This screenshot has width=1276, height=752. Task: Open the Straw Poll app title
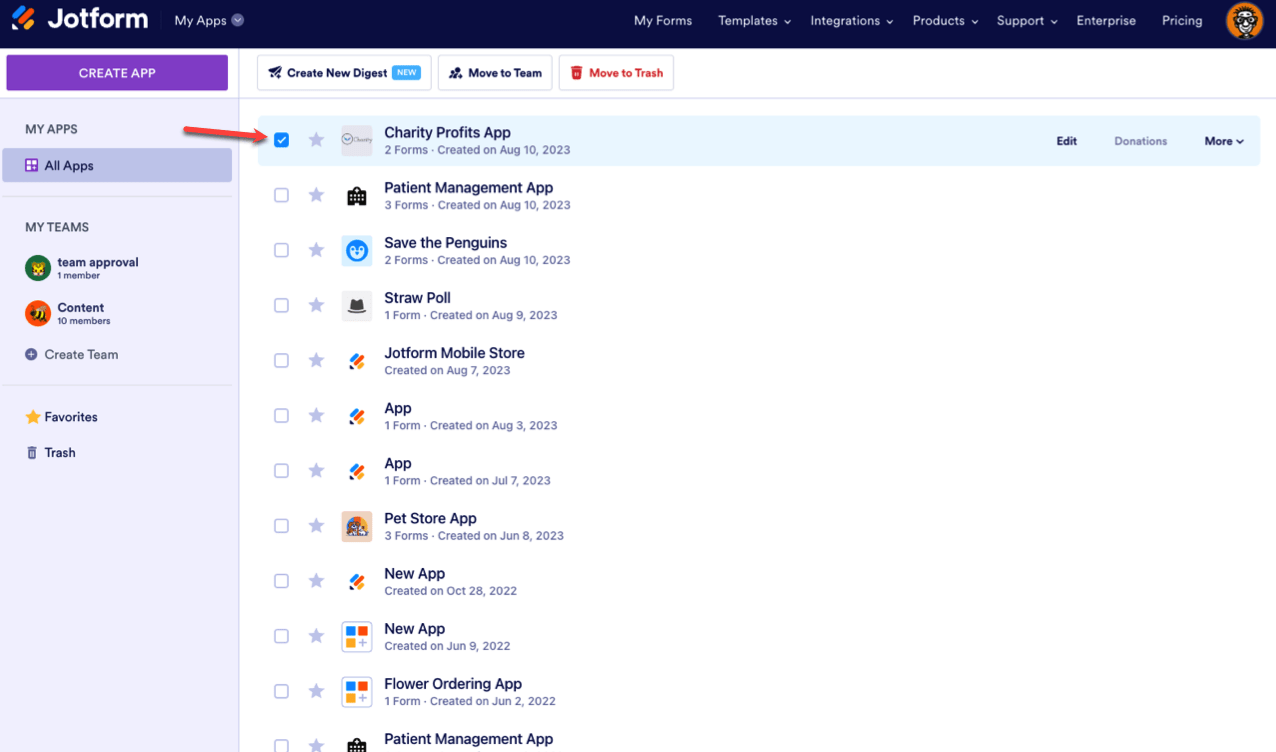click(x=417, y=298)
